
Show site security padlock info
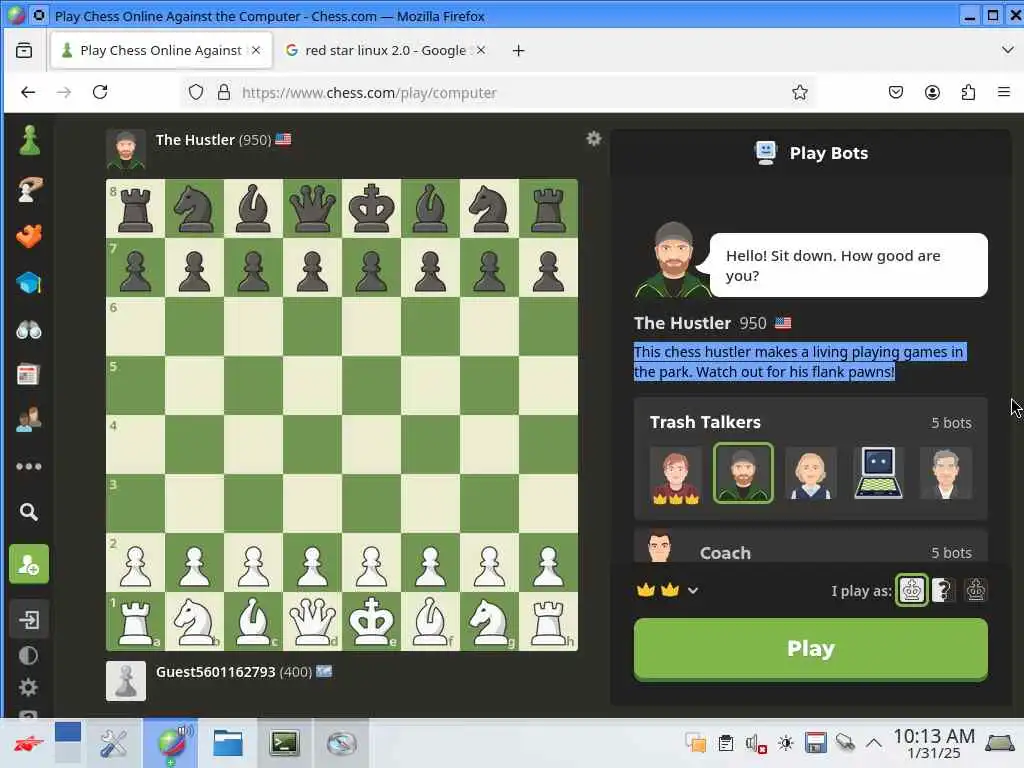tap(224, 93)
